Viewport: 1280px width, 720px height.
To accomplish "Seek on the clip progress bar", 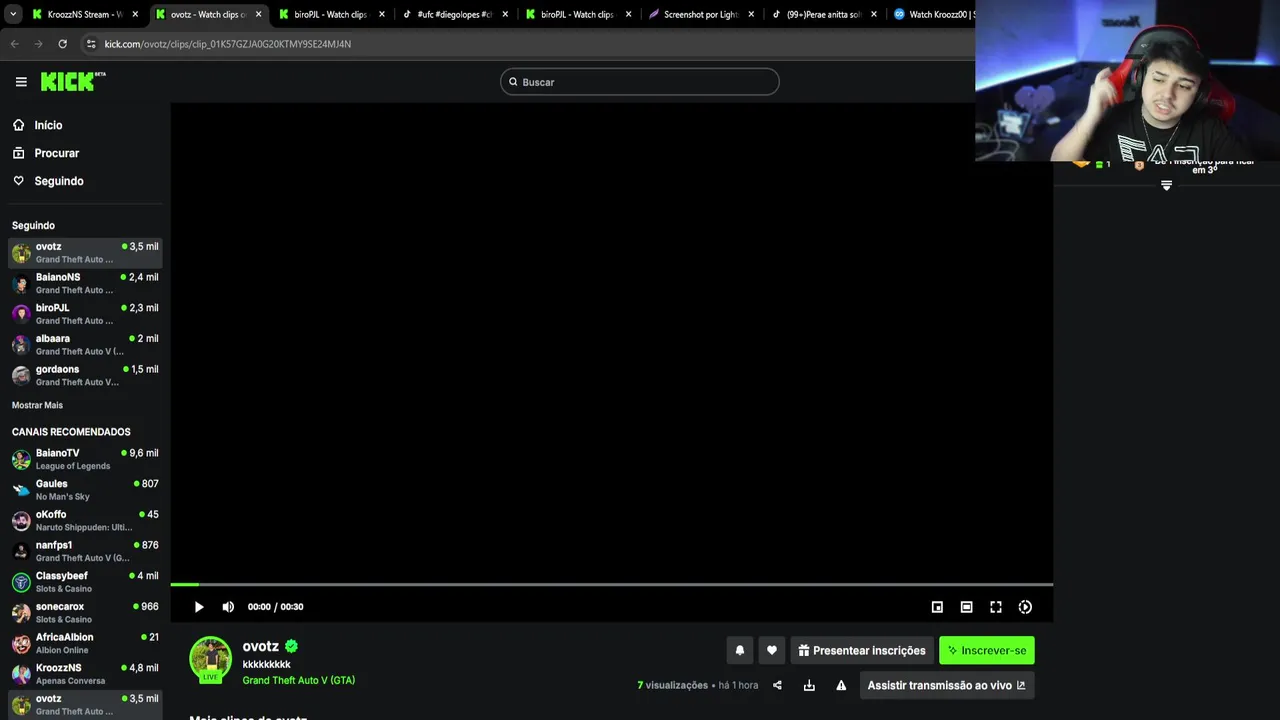I will point(611,584).
